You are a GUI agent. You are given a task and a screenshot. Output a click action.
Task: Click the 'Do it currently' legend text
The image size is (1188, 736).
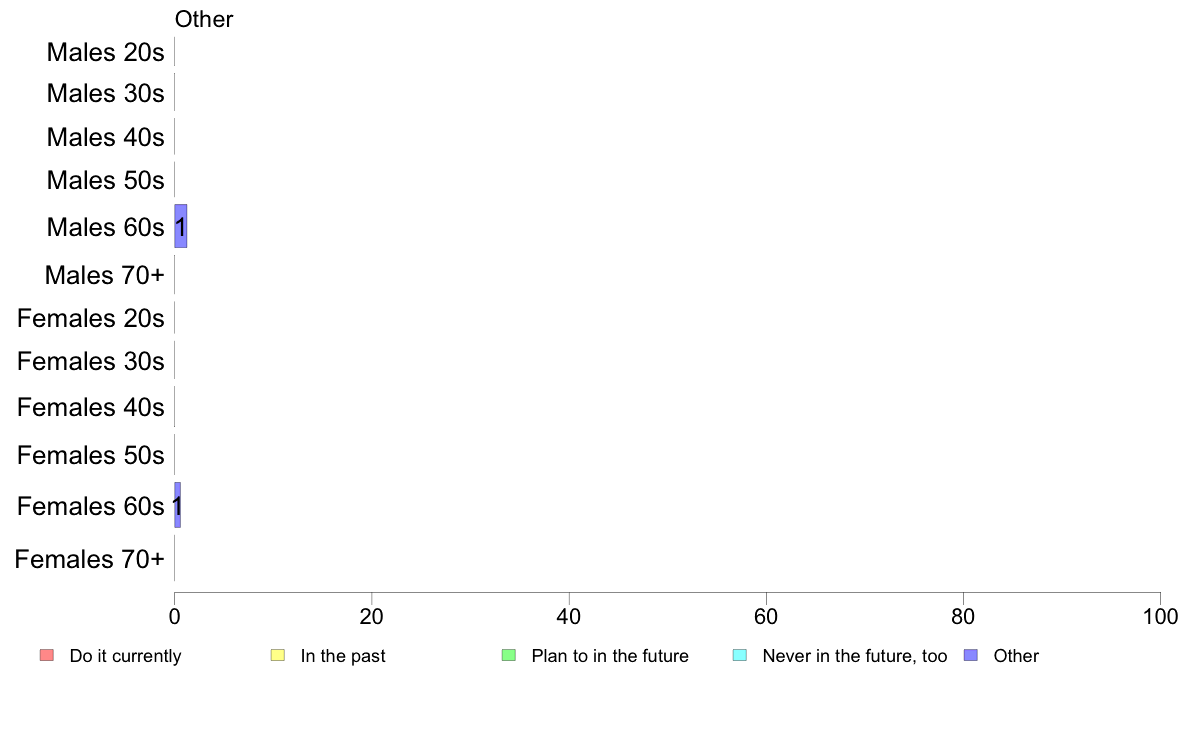coord(125,656)
